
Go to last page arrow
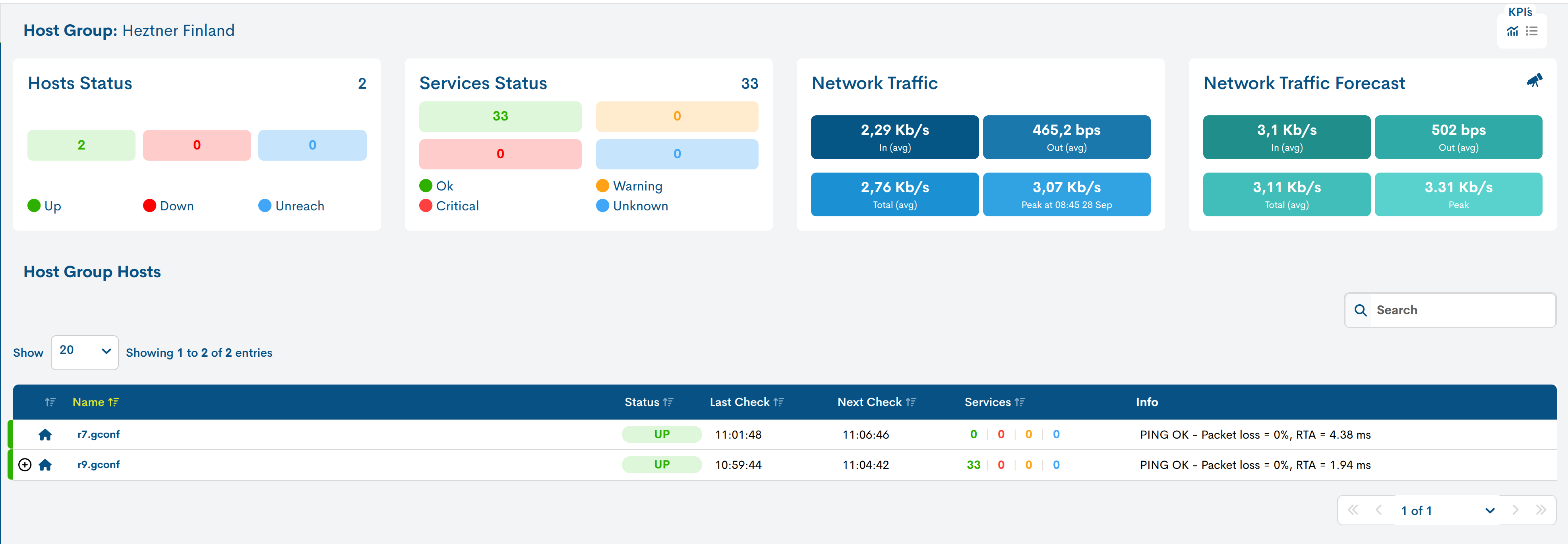[1541, 510]
